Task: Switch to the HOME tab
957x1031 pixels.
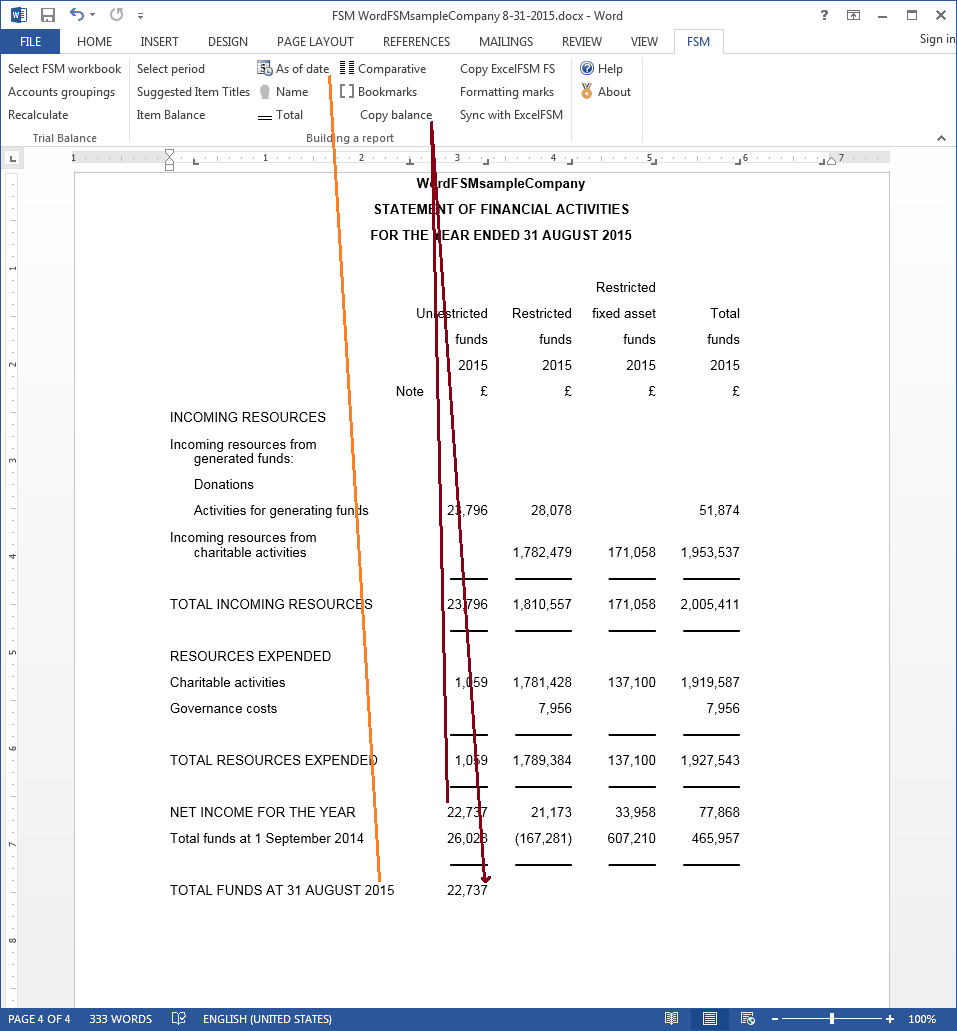Action: click(x=94, y=41)
